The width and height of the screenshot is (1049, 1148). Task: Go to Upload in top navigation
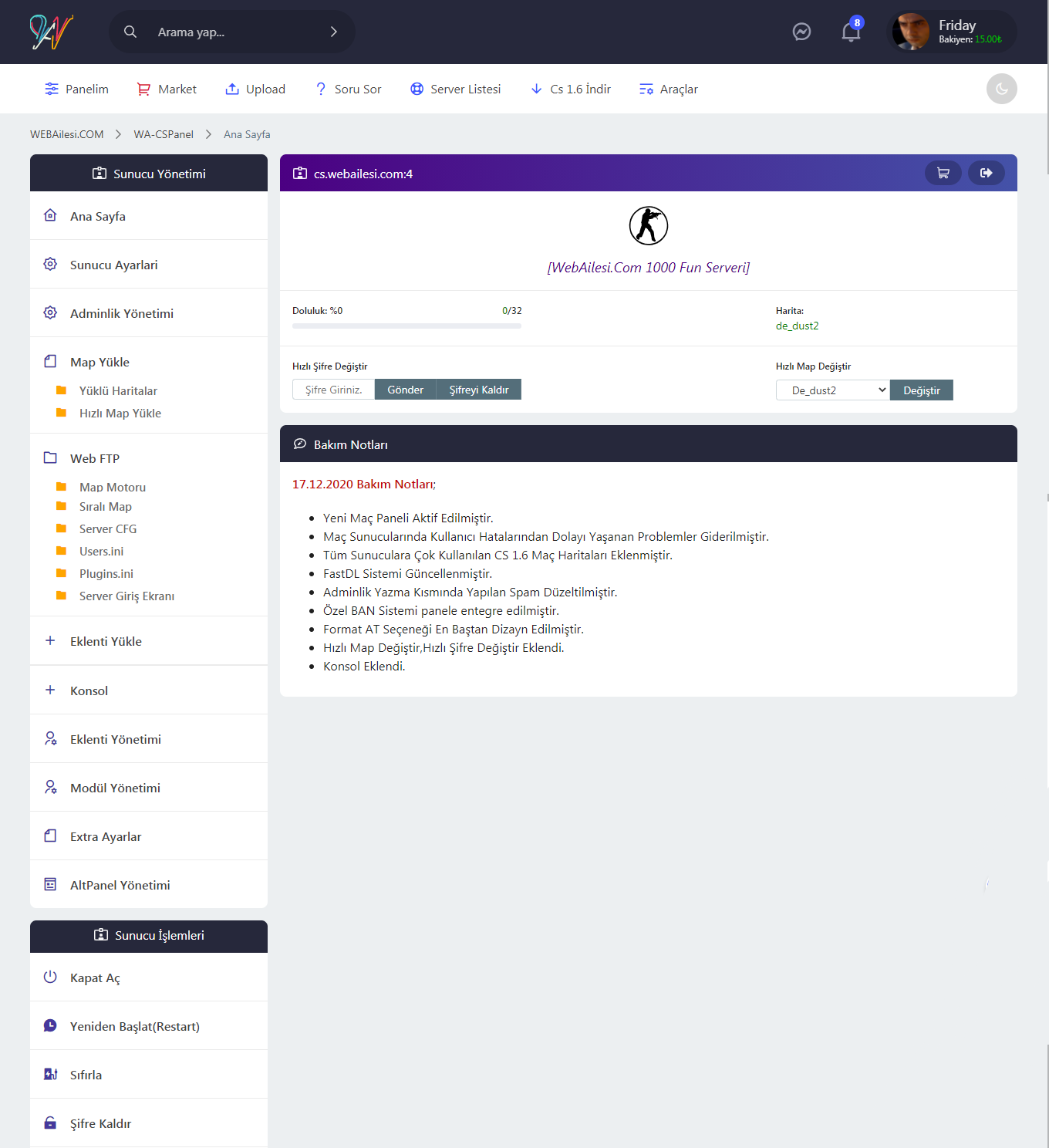coord(255,89)
